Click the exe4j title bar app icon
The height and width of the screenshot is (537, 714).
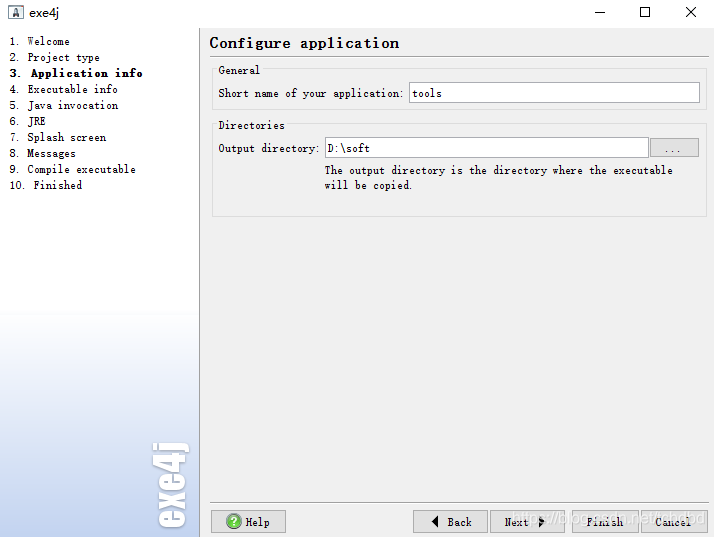(x=15, y=12)
